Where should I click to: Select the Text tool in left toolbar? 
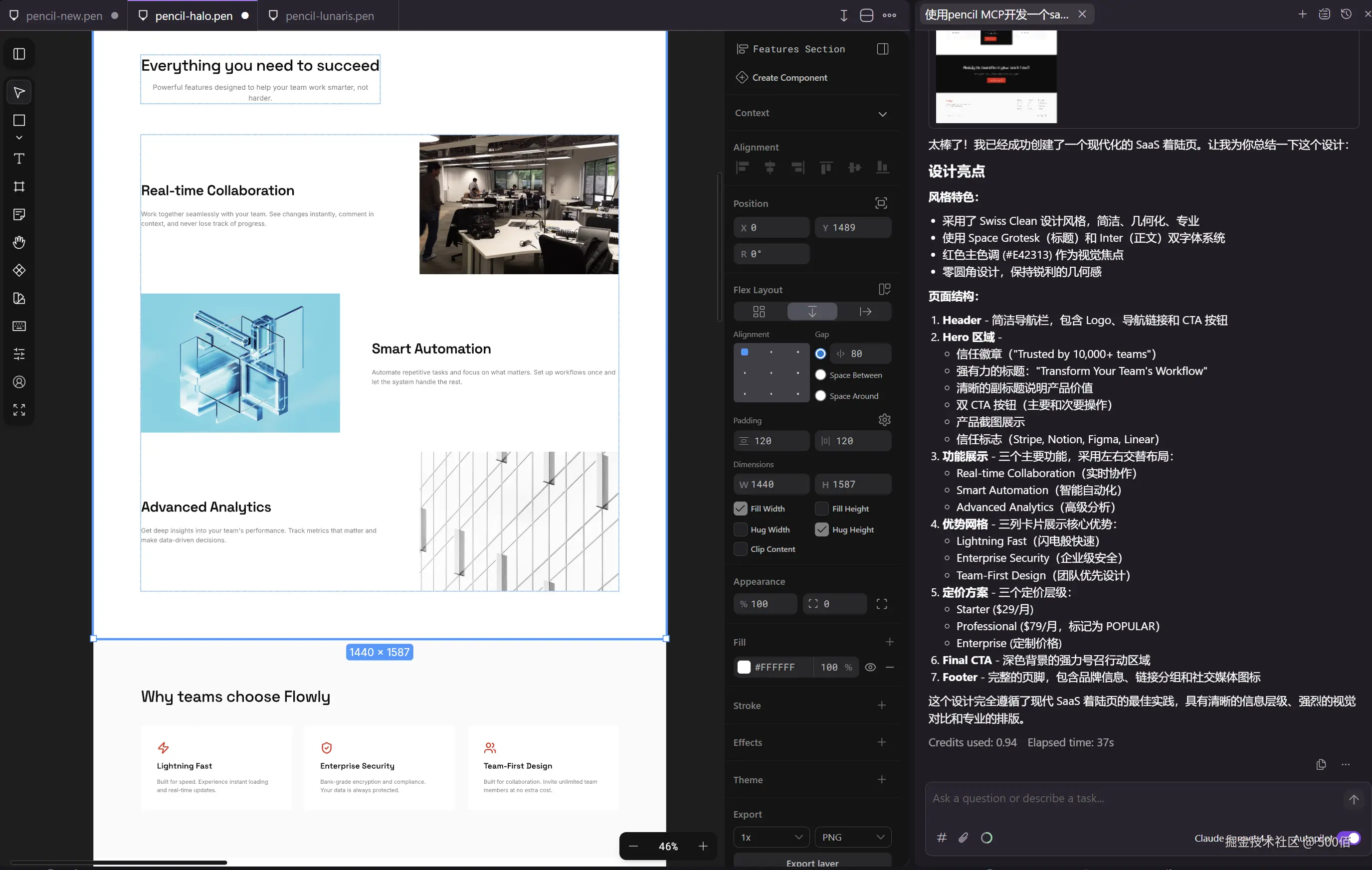click(x=19, y=159)
